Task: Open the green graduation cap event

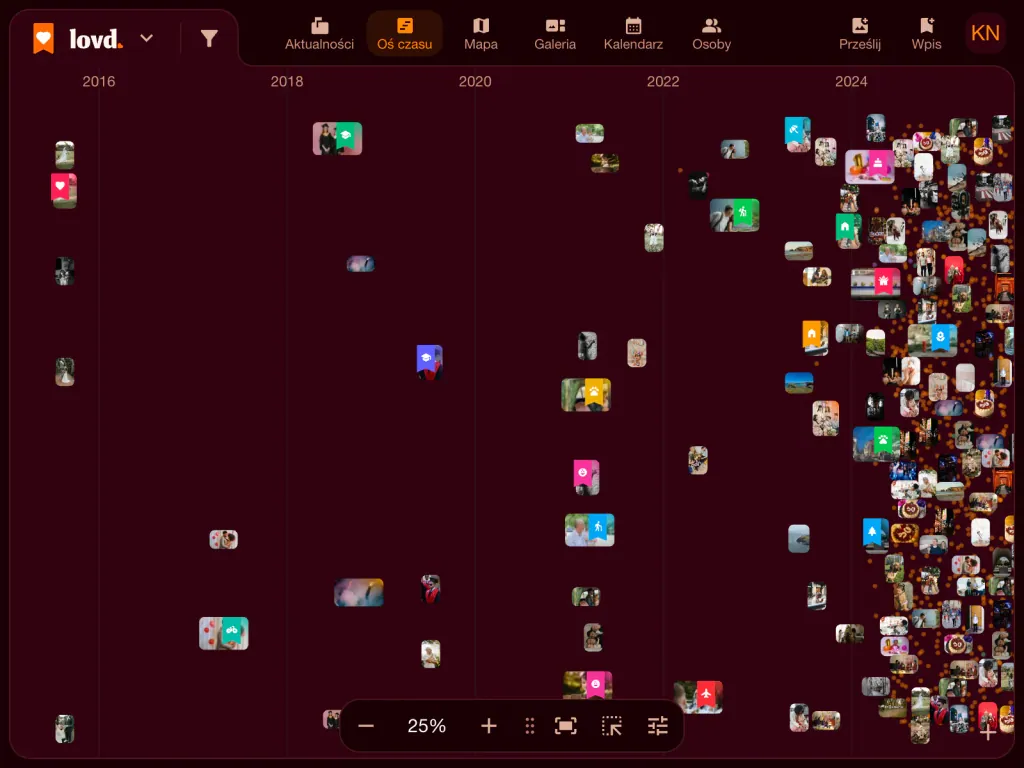Action: tap(338, 138)
